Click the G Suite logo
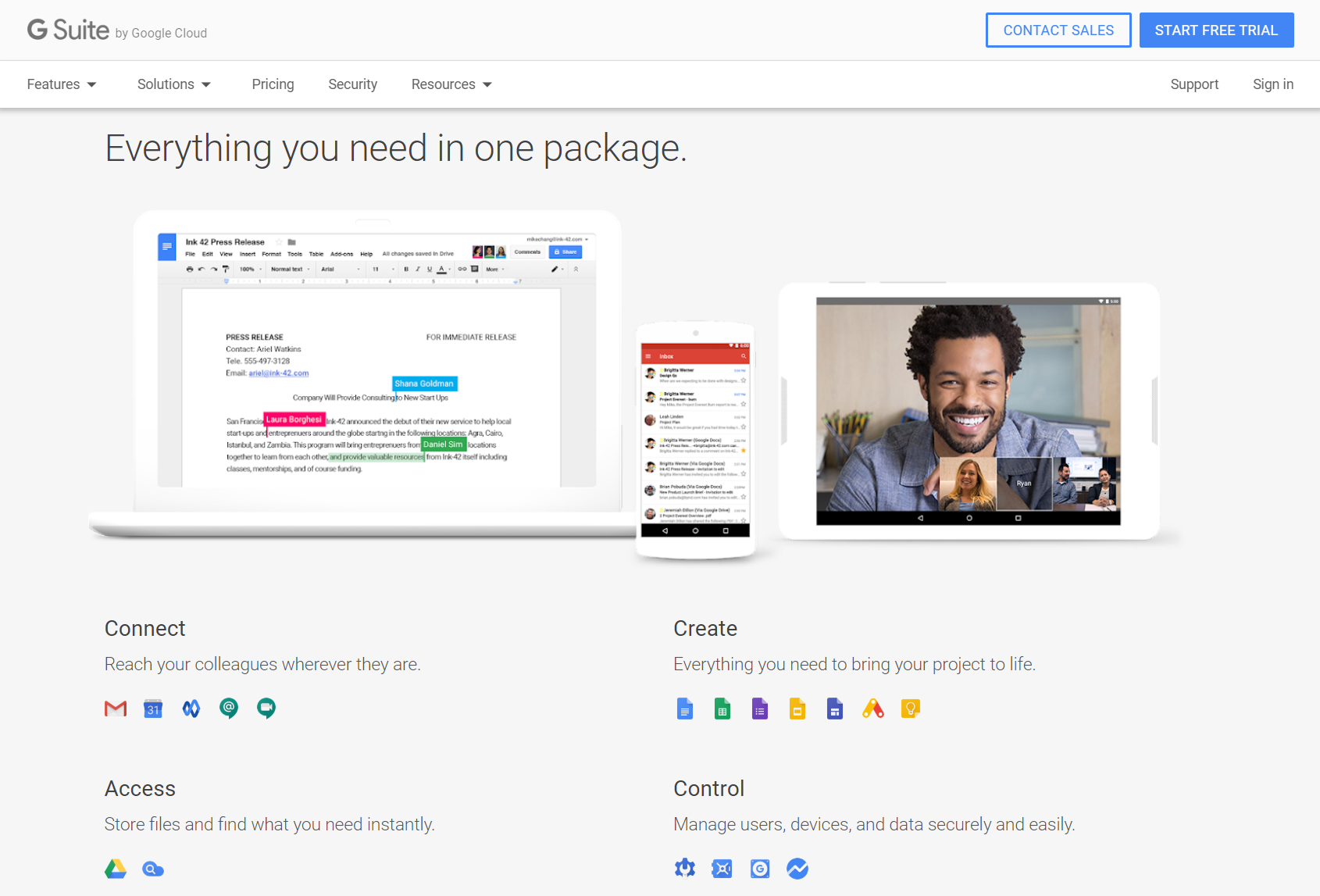Screen dimensions: 1320x896 pos(117,30)
